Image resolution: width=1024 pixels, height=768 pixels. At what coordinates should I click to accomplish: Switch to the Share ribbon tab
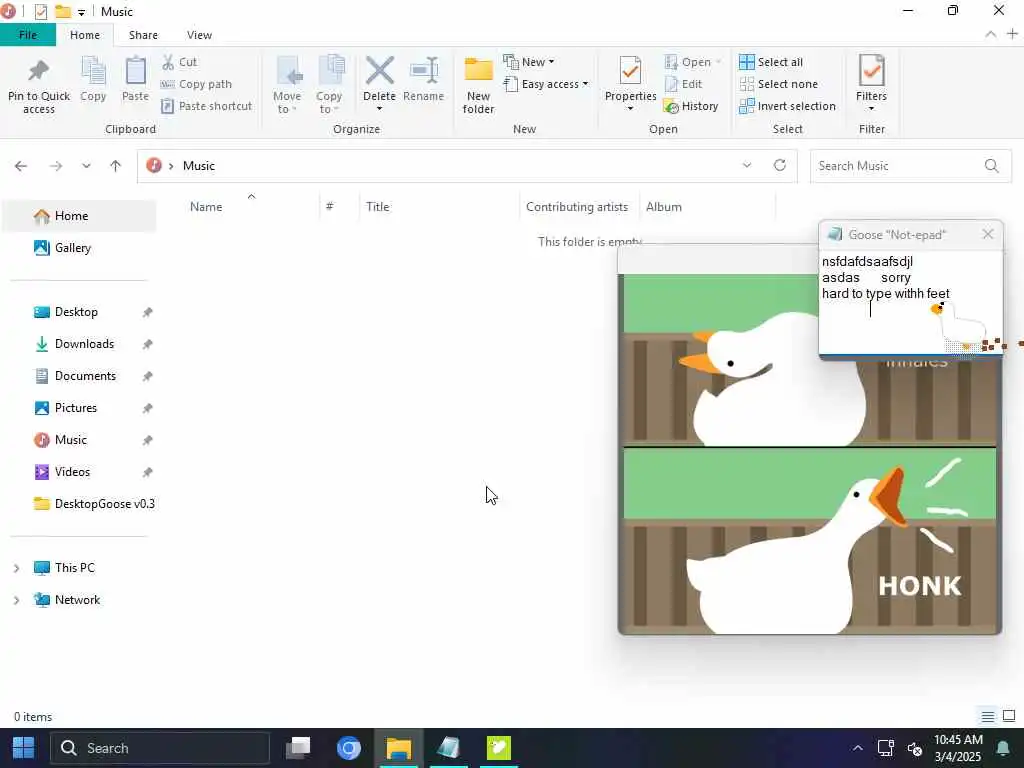pos(143,35)
